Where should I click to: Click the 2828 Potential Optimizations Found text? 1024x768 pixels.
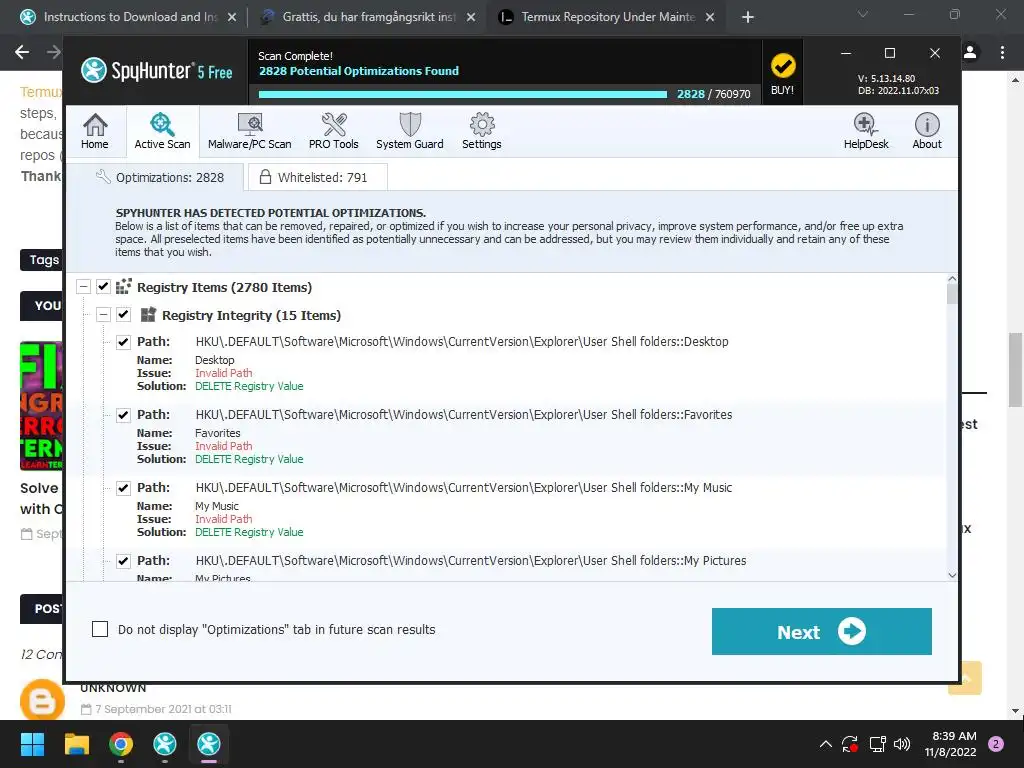[359, 71]
